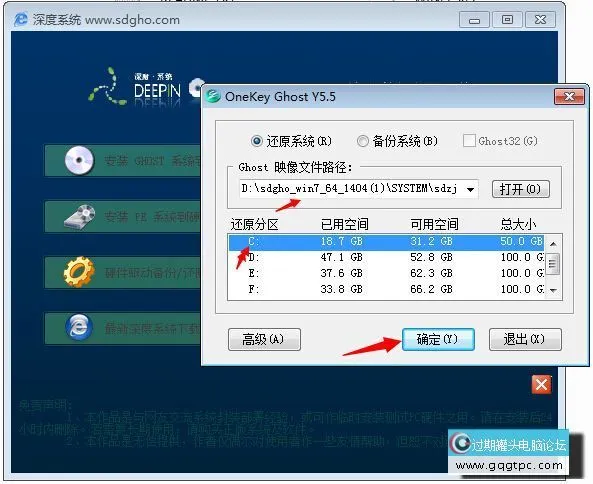Click the 已用空间 column header
Image resolution: width=593 pixels, height=484 pixels.
[344, 225]
